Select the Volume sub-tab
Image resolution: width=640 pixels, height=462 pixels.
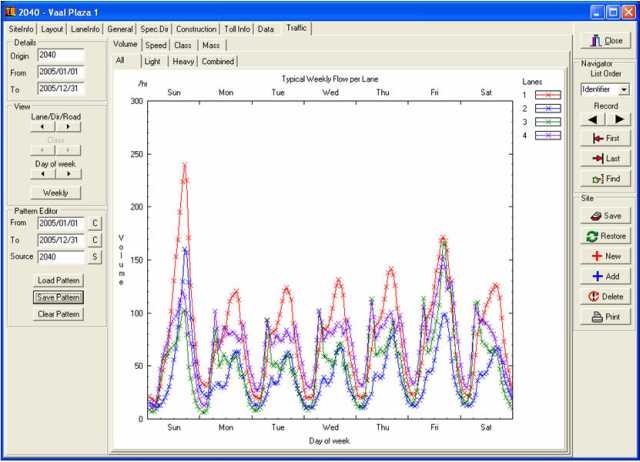click(125, 44)
